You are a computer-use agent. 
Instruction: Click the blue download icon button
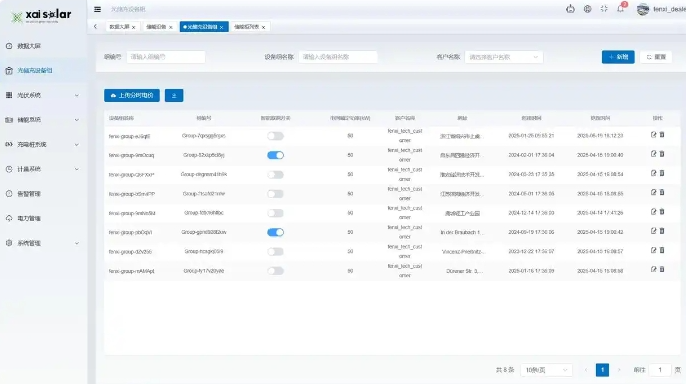pyautogui.click(x=174, y=95)
